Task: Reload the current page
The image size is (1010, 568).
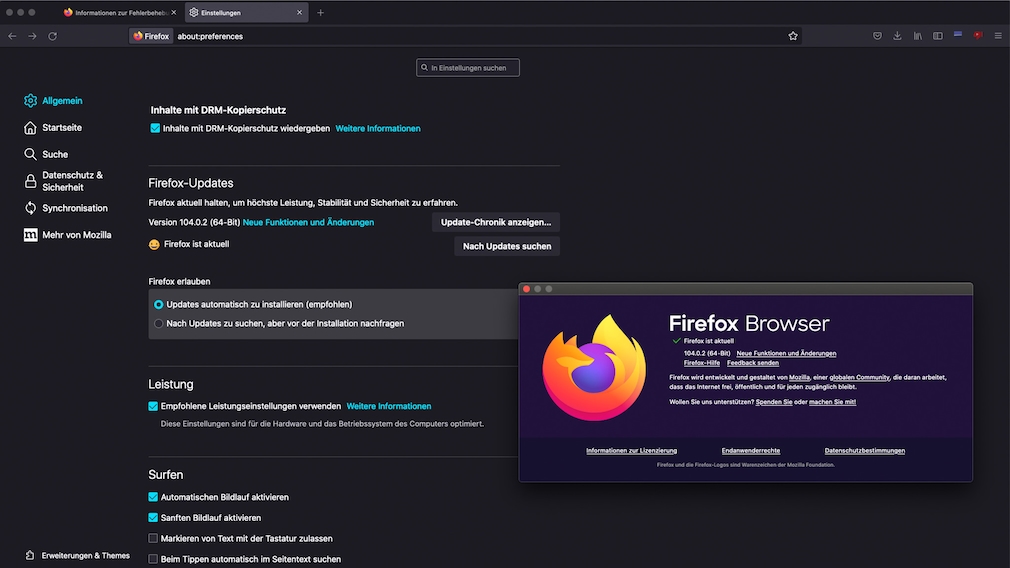Action: 53,36
